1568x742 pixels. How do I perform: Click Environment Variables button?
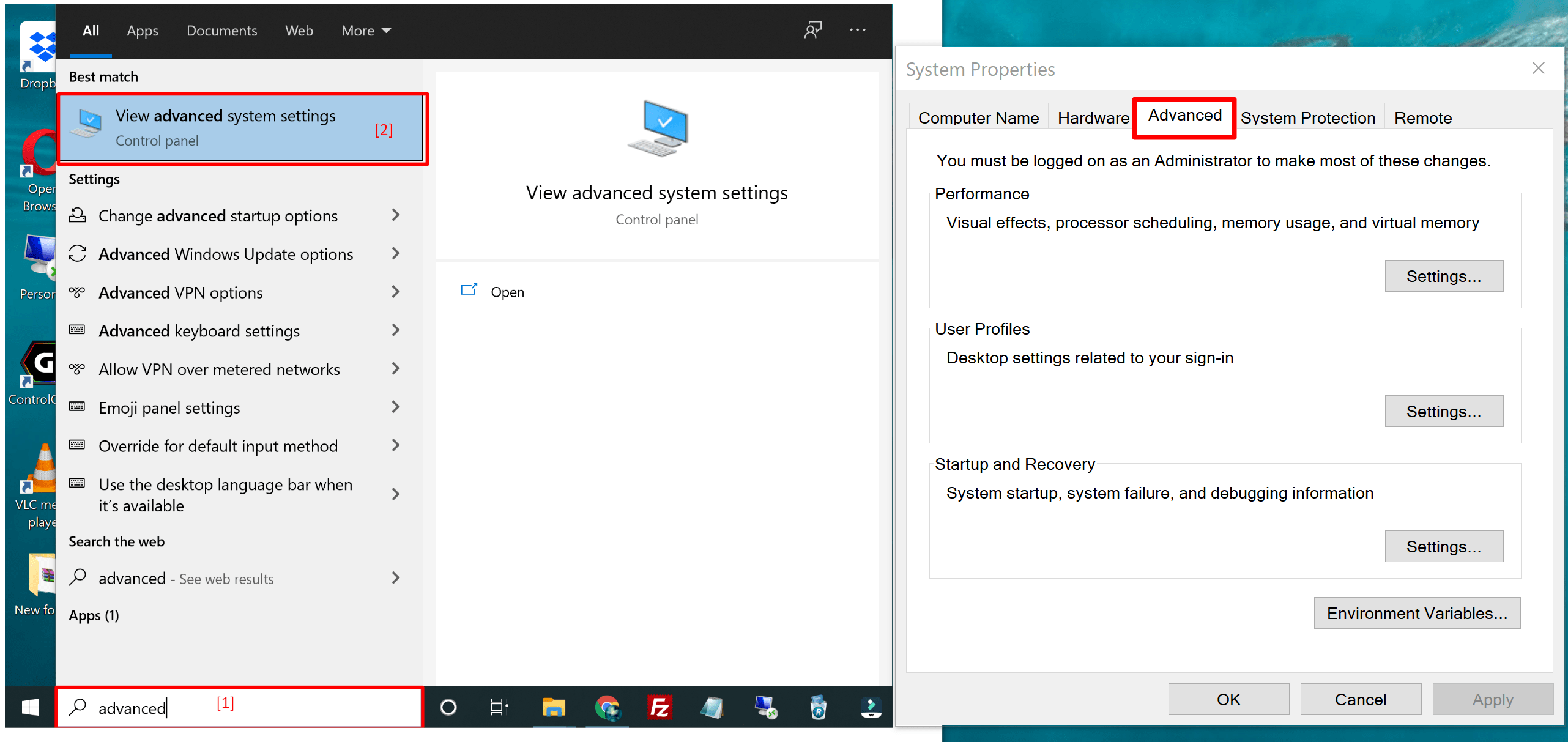coord(1416,613)
